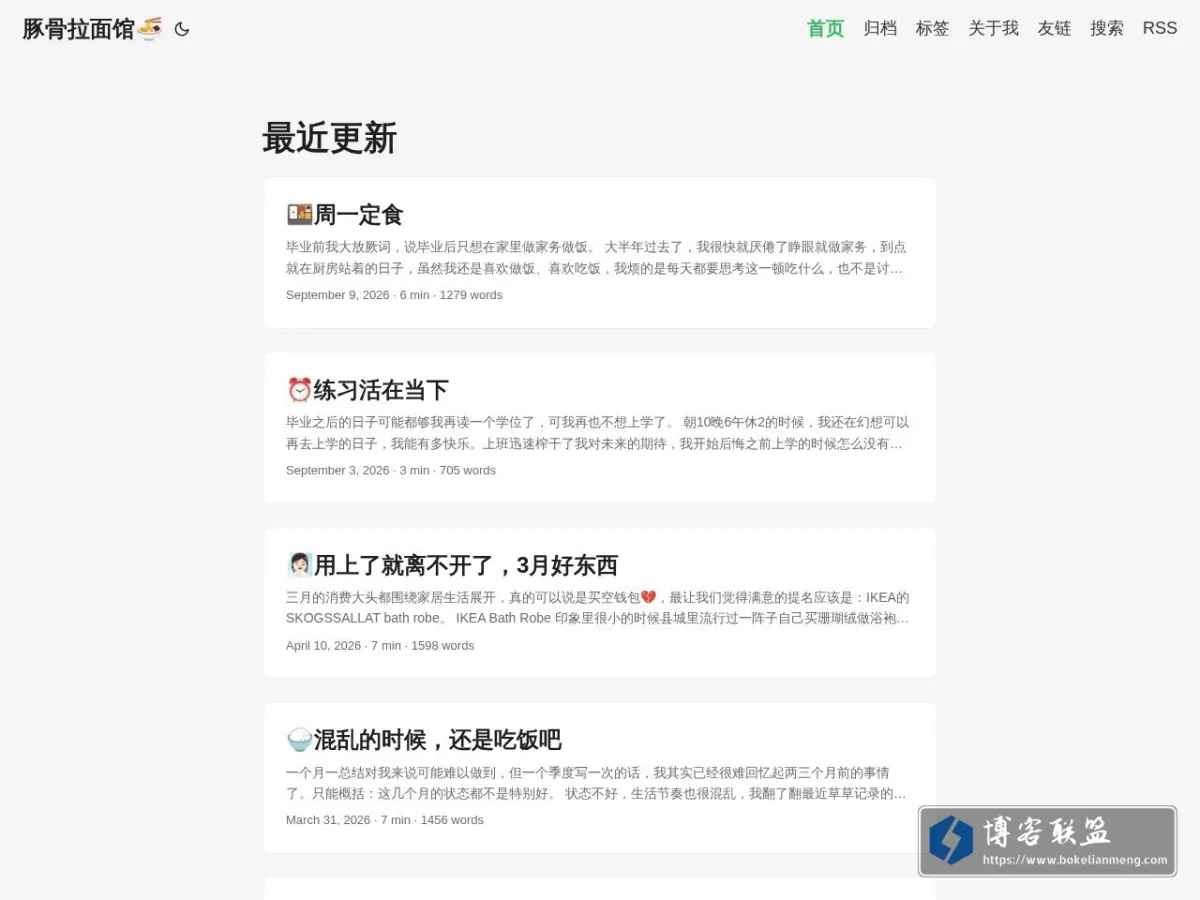
Task: Click the ramen bowl emoji in site title
Action: click(x=149, y=29)
